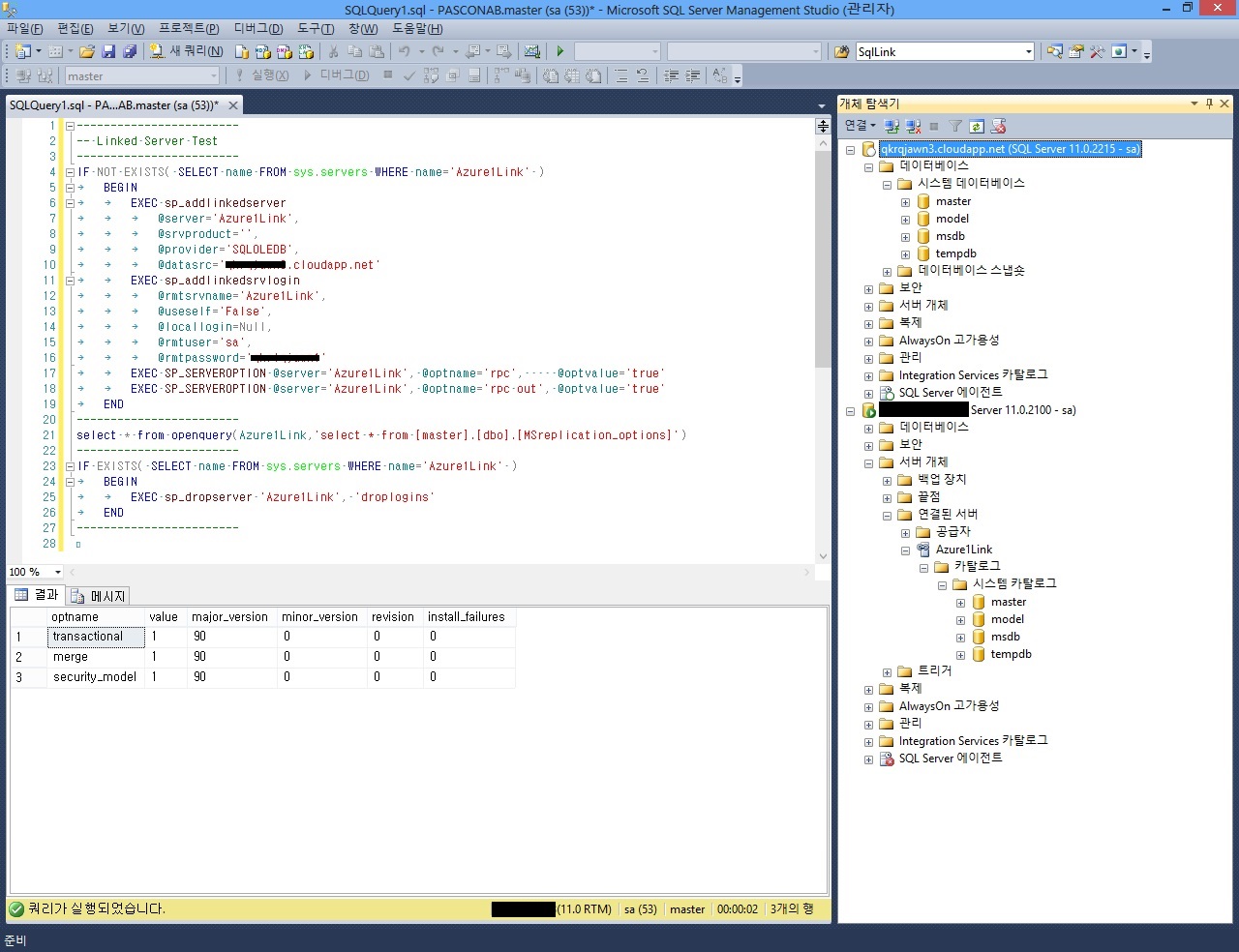Click the Decrease Indent icon
The height and width of the screenshot is (952, 1239).
point(671,75)
